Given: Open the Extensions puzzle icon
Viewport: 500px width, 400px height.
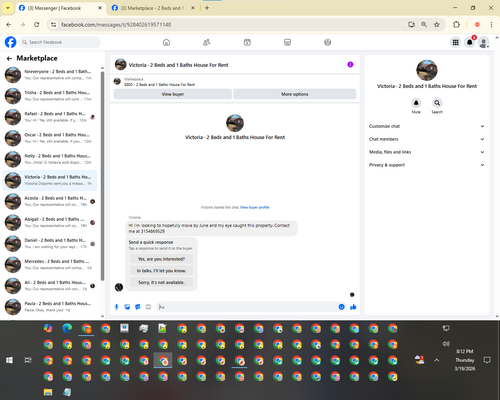Looking at the screenshot, I should (x=456, y=25).
